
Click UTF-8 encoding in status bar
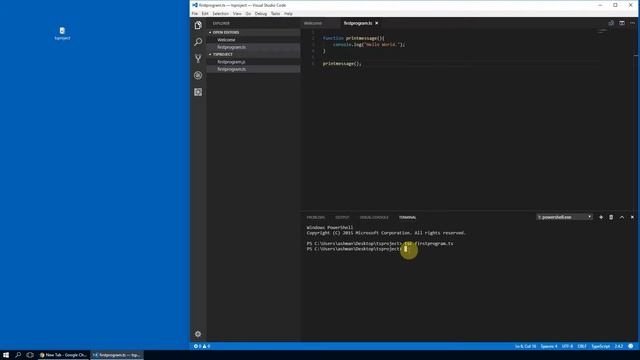tap(567, 346)
